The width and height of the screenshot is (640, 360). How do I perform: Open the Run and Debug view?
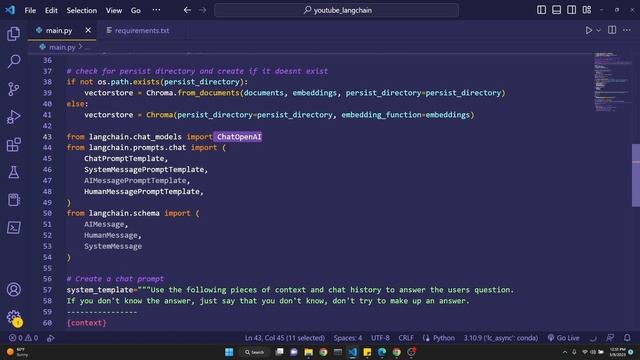(x=13, y=117)
